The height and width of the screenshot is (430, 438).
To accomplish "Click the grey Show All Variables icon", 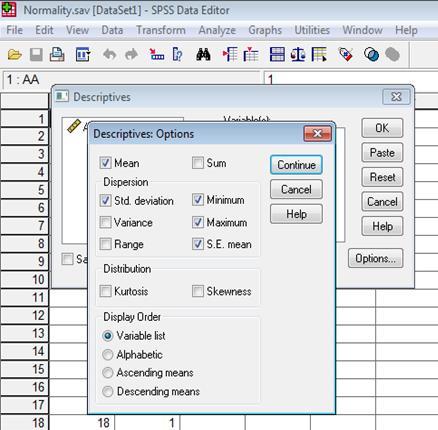I will 392,54.
